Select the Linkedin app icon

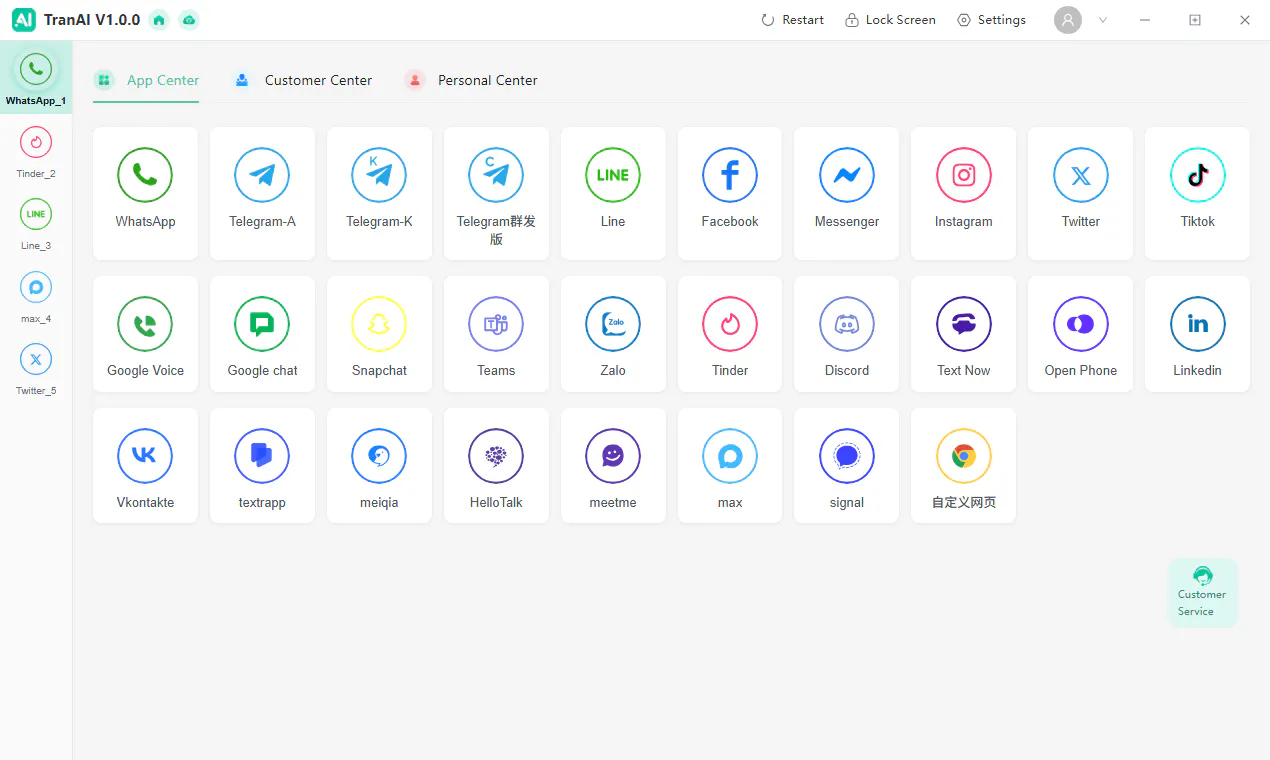click(1198, 325)
